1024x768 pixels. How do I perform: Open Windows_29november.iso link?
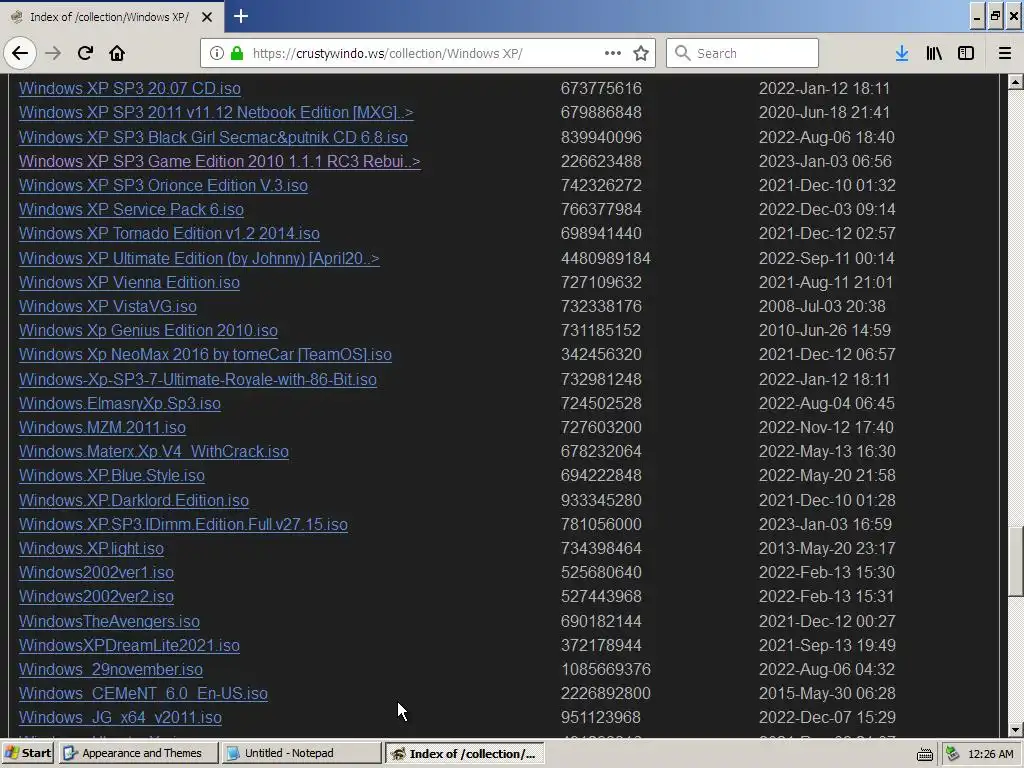click(x=111, y=670)
